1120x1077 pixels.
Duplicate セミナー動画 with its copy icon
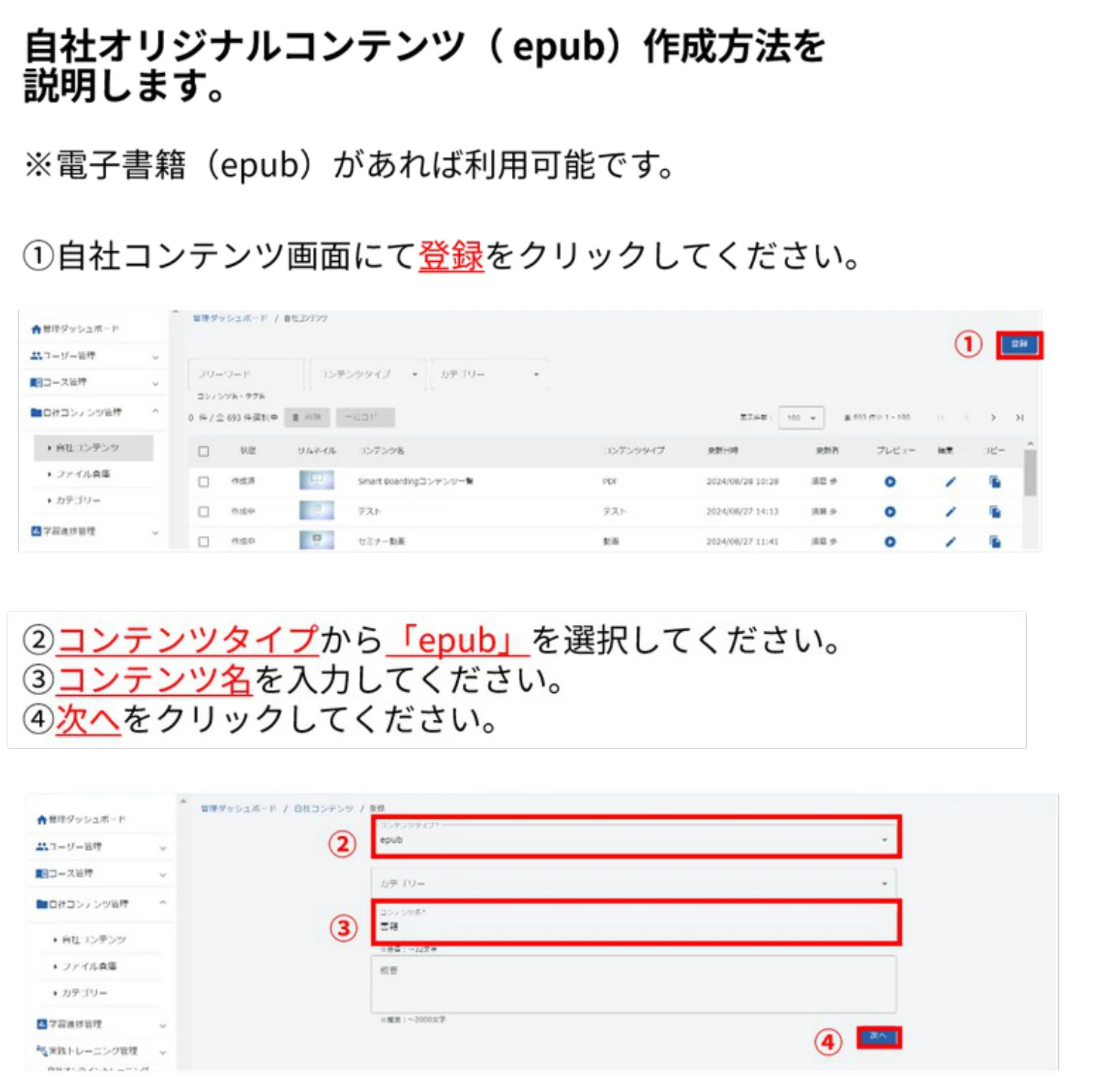pyautogui.click(x=995, y=541)
